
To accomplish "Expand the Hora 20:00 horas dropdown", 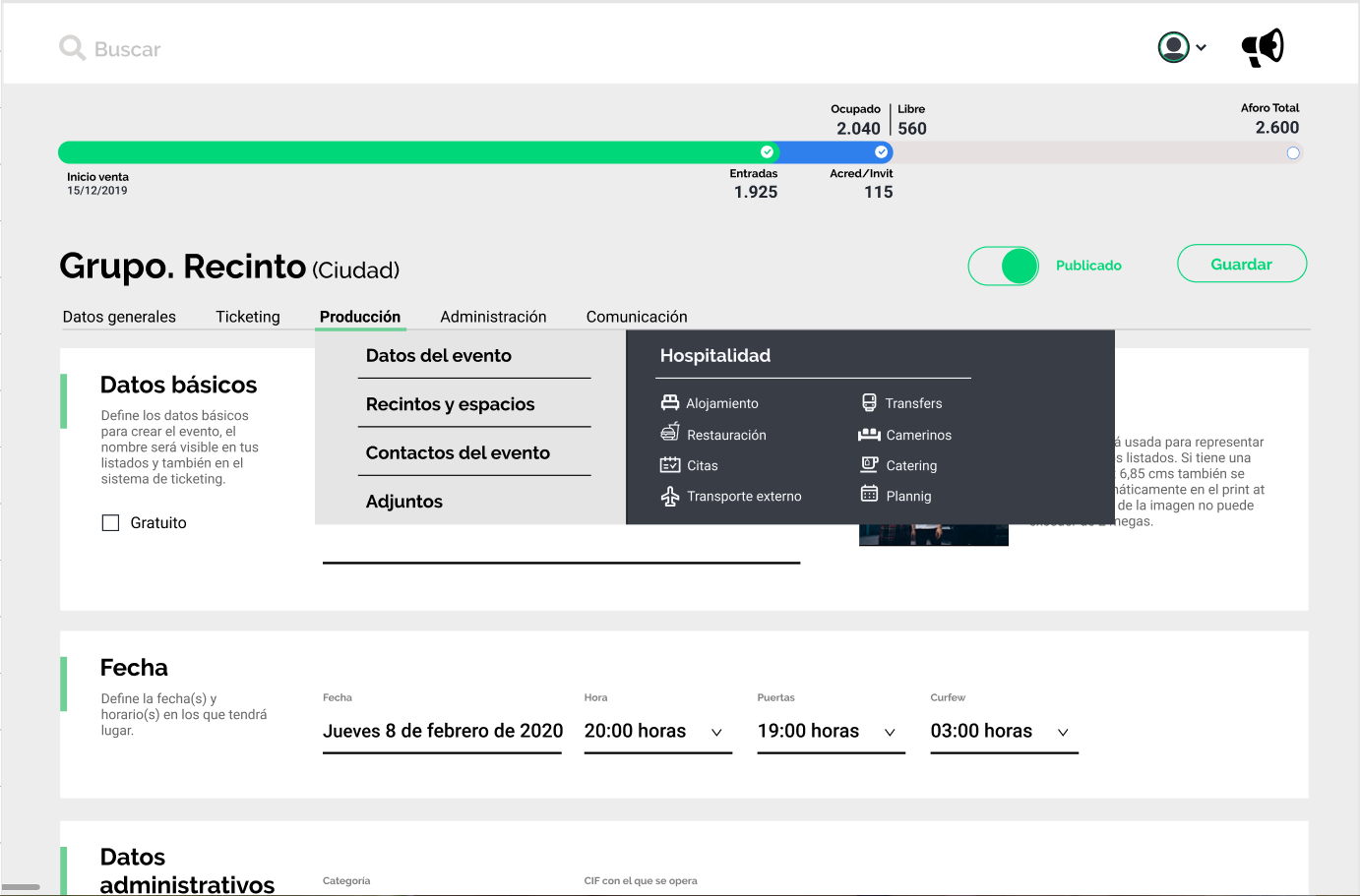I will [716, 733].
